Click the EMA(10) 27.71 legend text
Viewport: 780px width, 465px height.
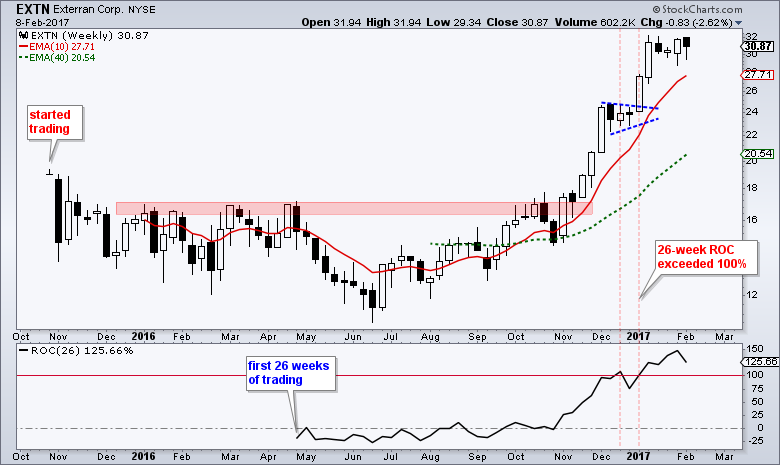pos(62,47)
